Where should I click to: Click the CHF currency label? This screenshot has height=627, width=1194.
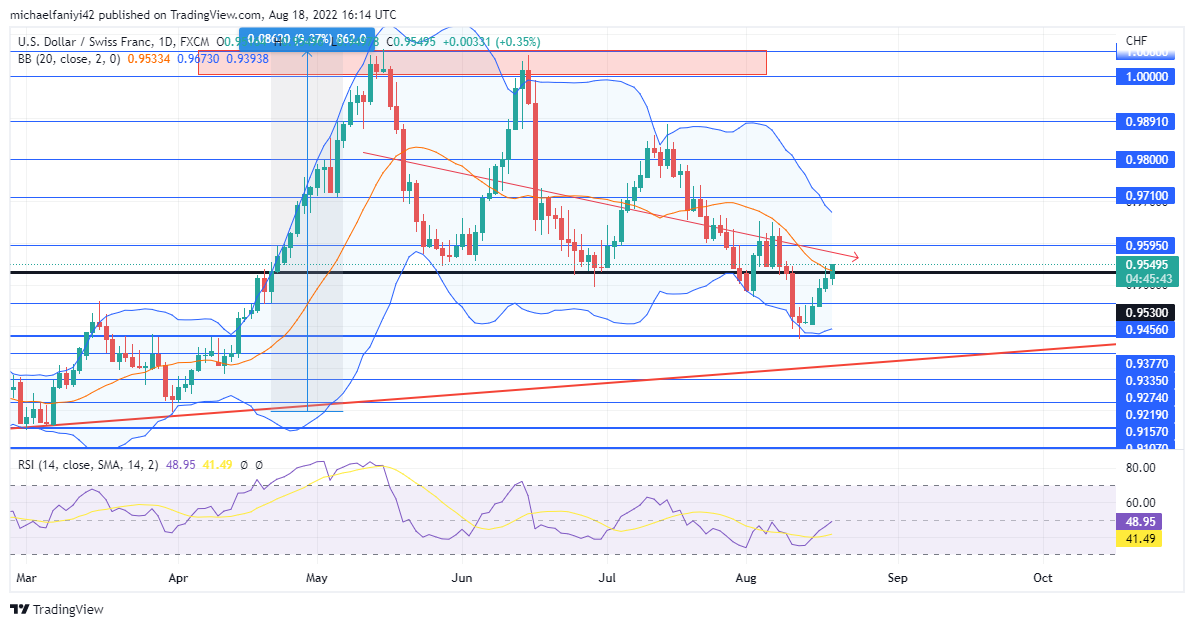tap(1136, 41)
